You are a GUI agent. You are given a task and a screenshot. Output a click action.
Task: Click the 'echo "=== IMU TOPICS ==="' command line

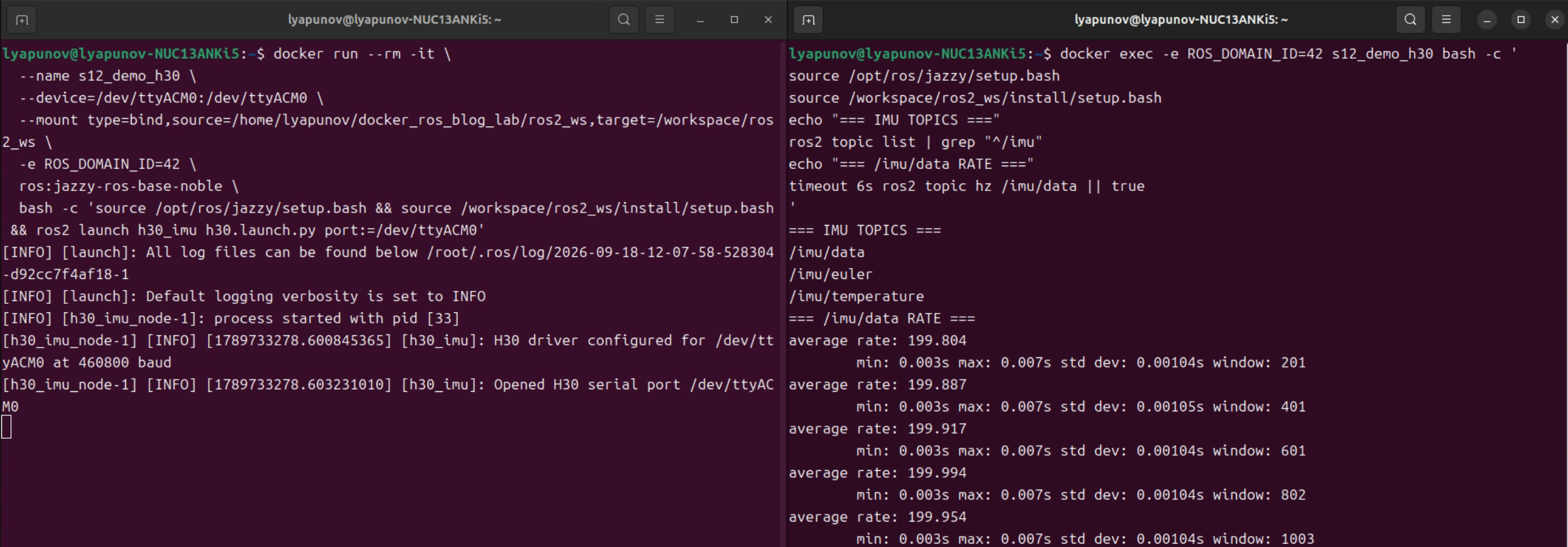pyautogui.click(x=894, y=120)
